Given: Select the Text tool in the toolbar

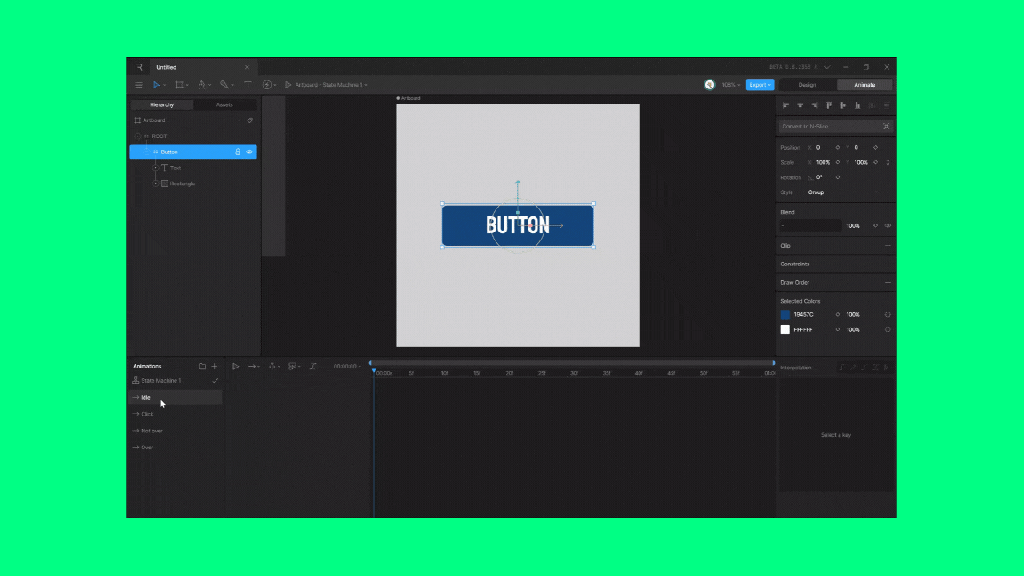Looking at the screenshot, I should (x=247, y=85).
